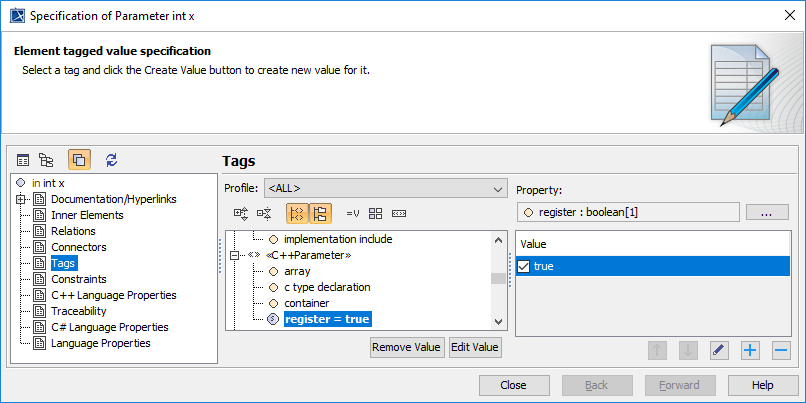Open C++ Language Properties section
The height and width of the screenshot is (403, 806).
113,295
